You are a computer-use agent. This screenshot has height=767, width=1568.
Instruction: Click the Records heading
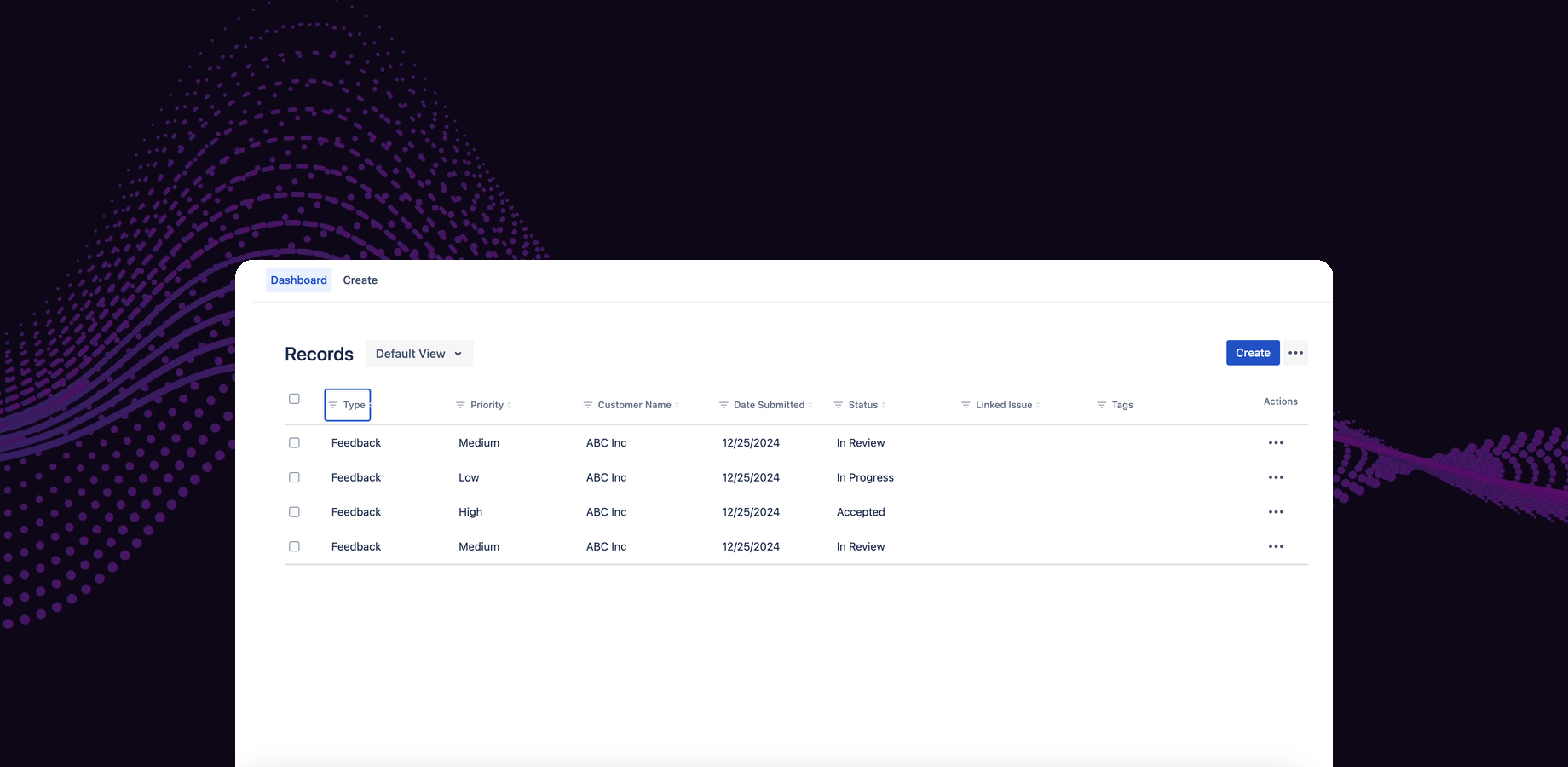(319, 354)
